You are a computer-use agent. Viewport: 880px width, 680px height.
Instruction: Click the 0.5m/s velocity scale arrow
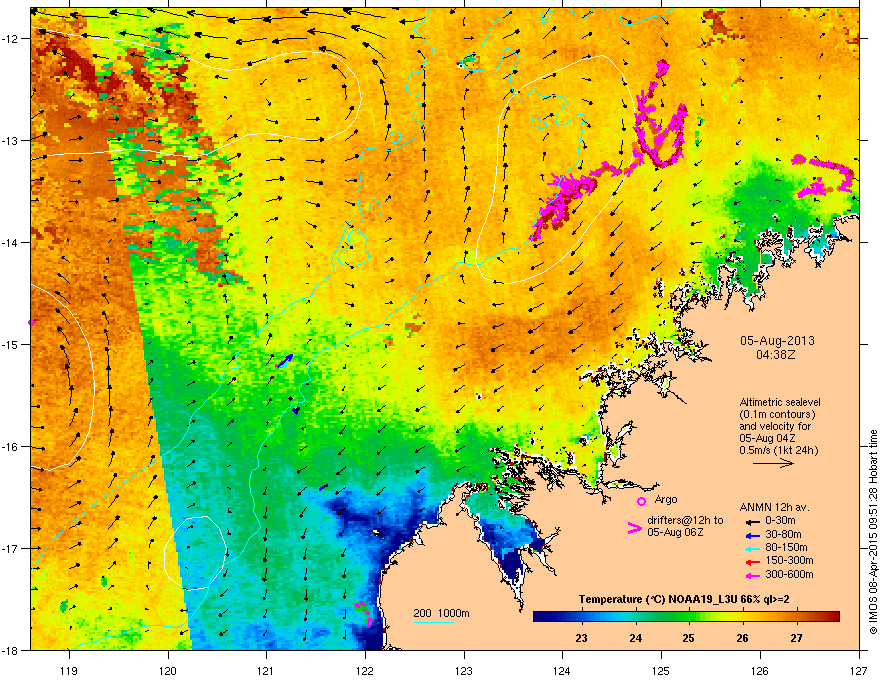773,463
